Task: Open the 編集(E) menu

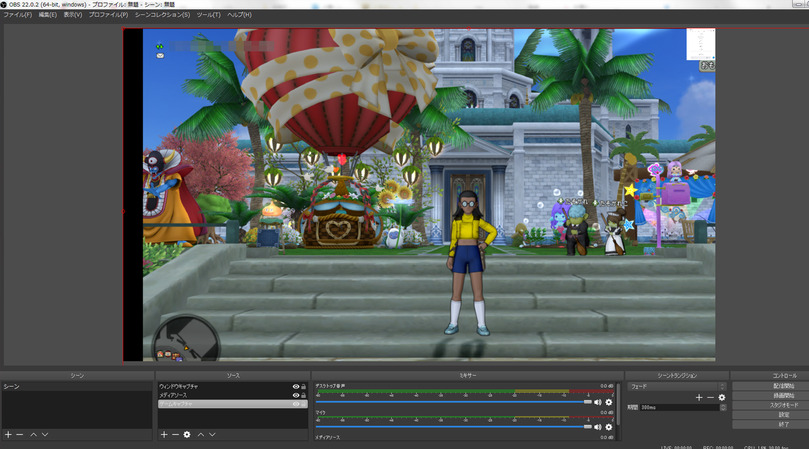Action: point(47,15)
